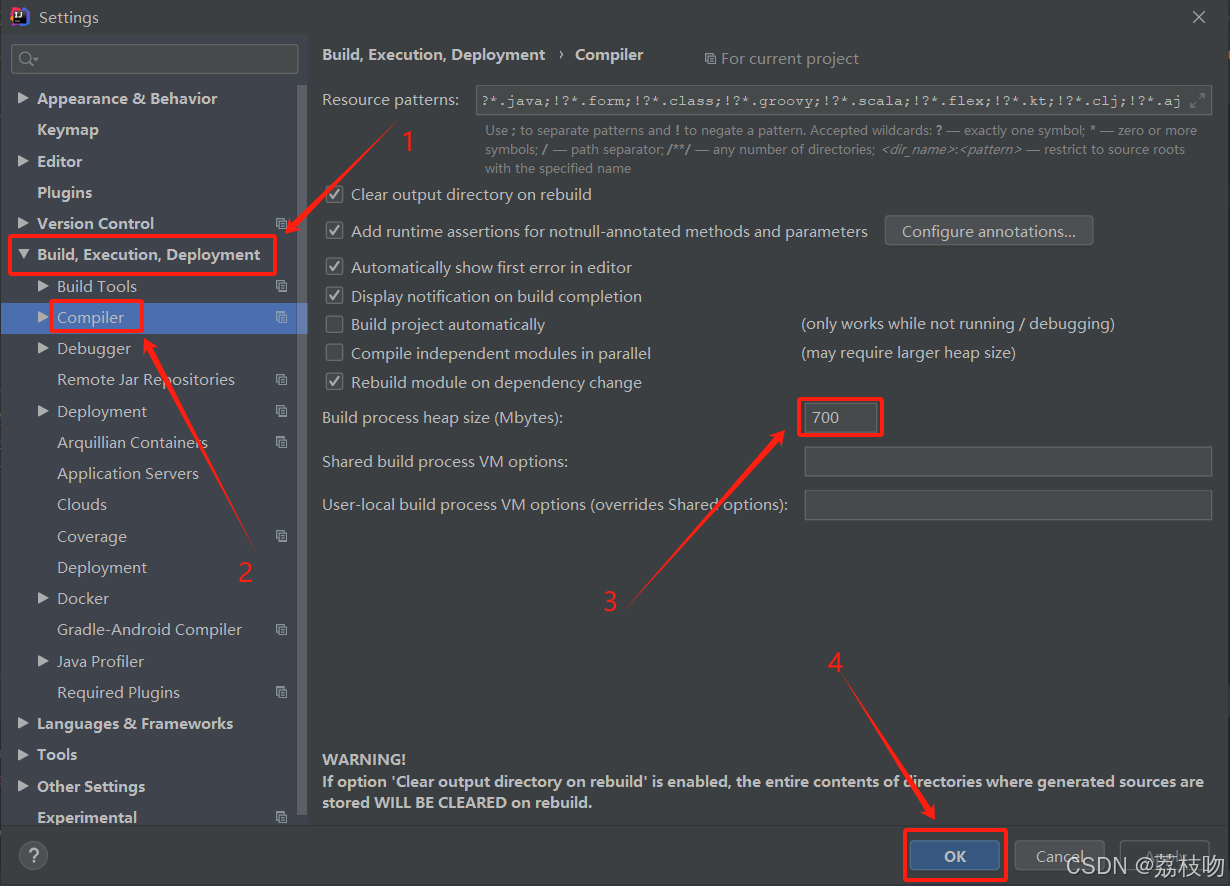The image size is (1230, 886).
Task: Select Remote Jar Repositories
Action: pos(146,380)
